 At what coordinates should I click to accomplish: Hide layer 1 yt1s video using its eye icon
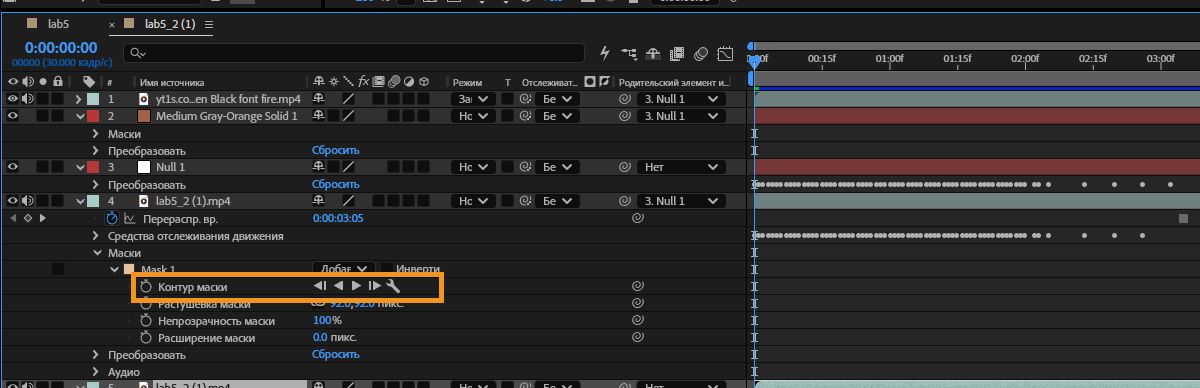13,99
